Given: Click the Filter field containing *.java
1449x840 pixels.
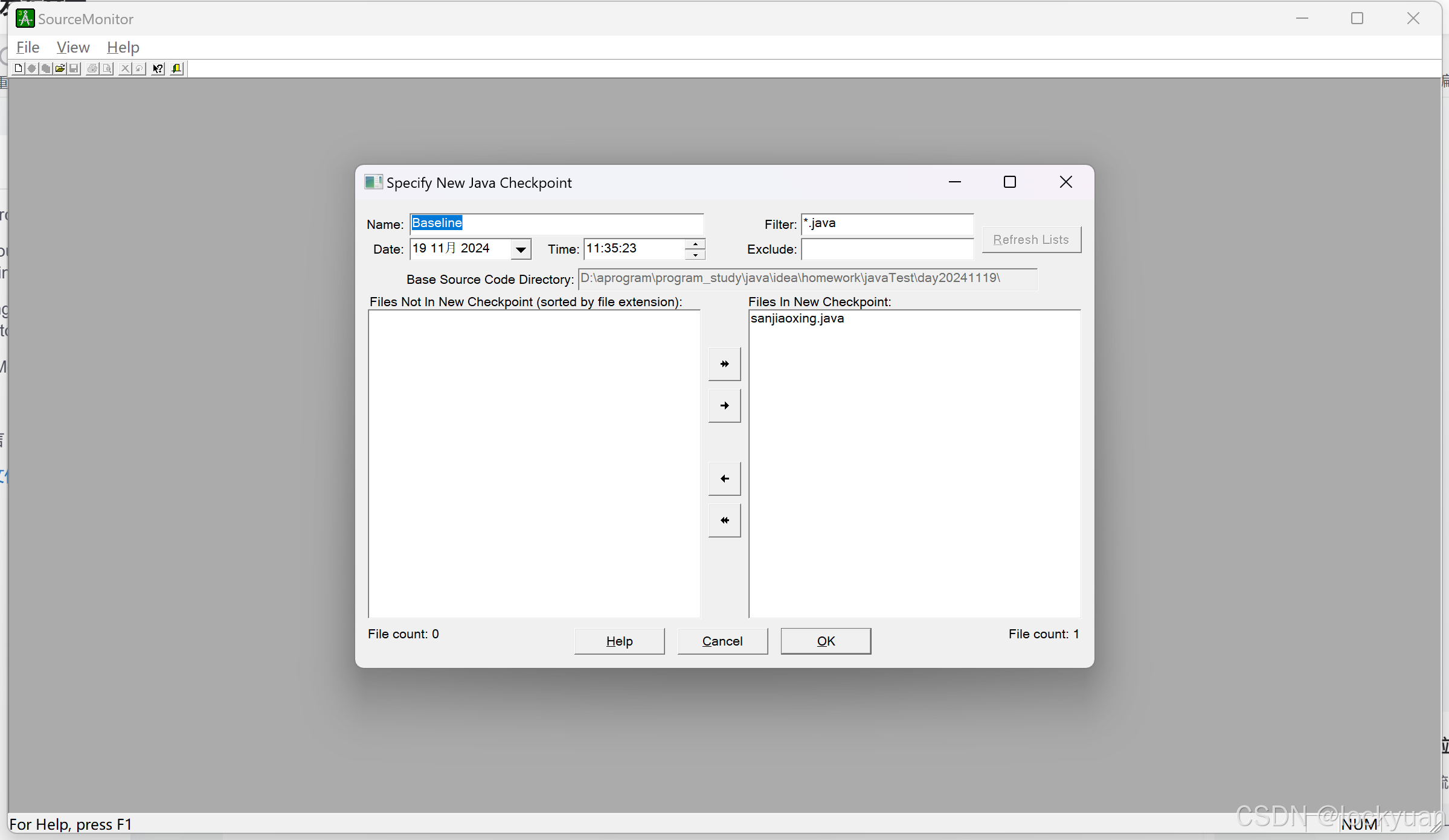Looking at the screenshot, I should pos(887,224).
